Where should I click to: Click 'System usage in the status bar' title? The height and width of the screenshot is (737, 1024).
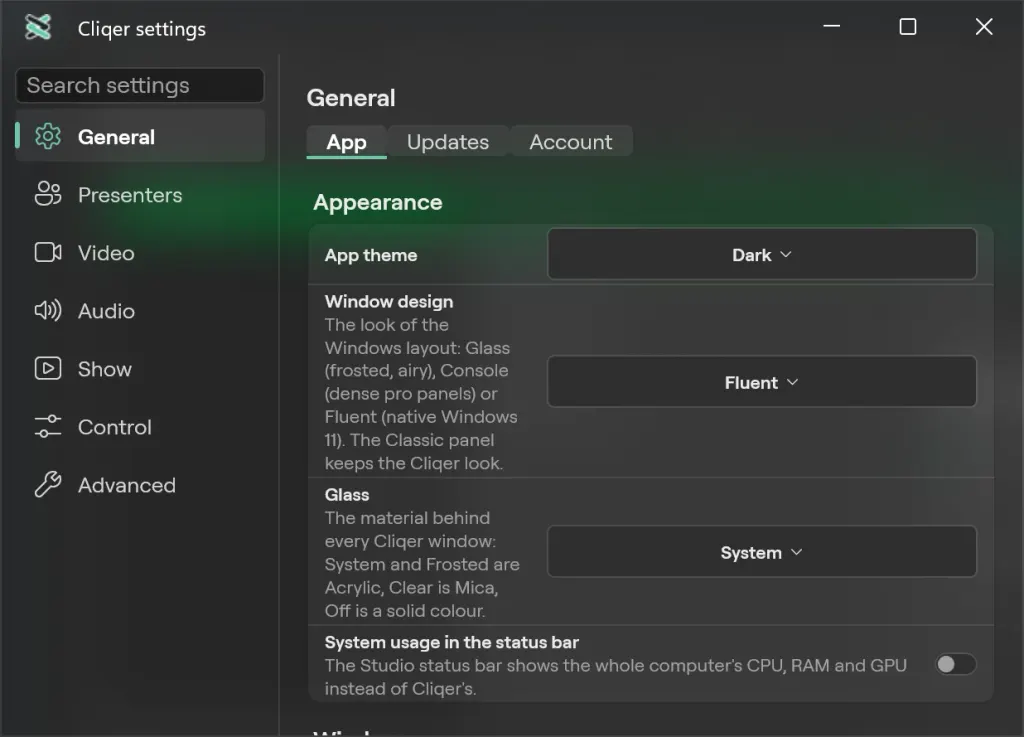451,642
